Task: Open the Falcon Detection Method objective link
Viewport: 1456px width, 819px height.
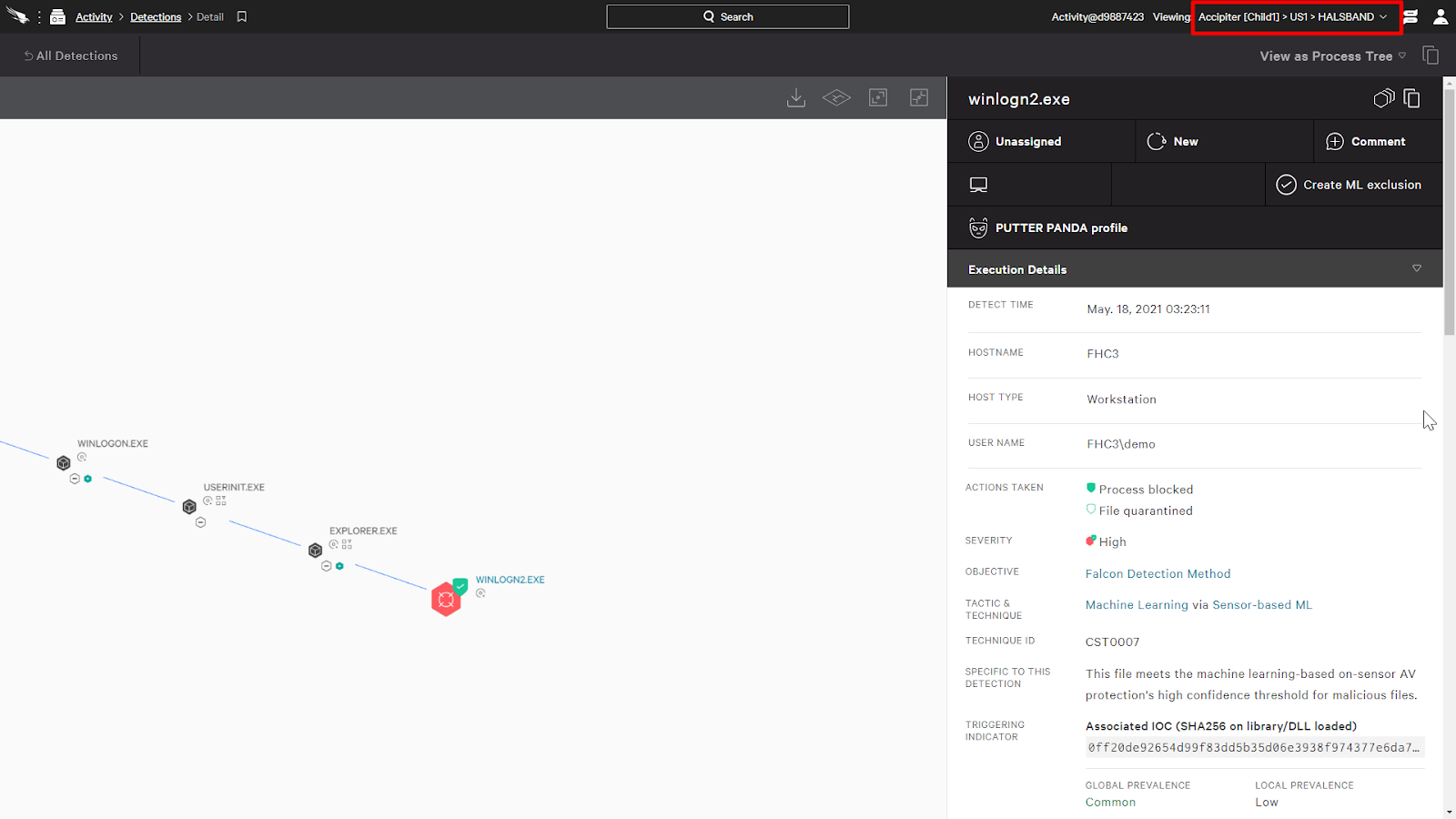Action: click(x=1158, y=573)
